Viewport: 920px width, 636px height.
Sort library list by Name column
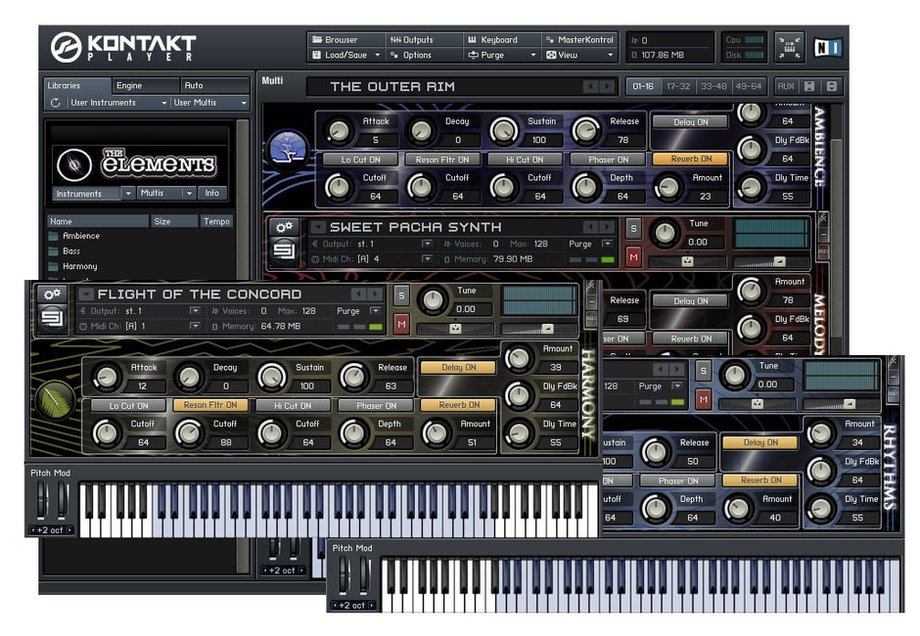pos(97,221)
